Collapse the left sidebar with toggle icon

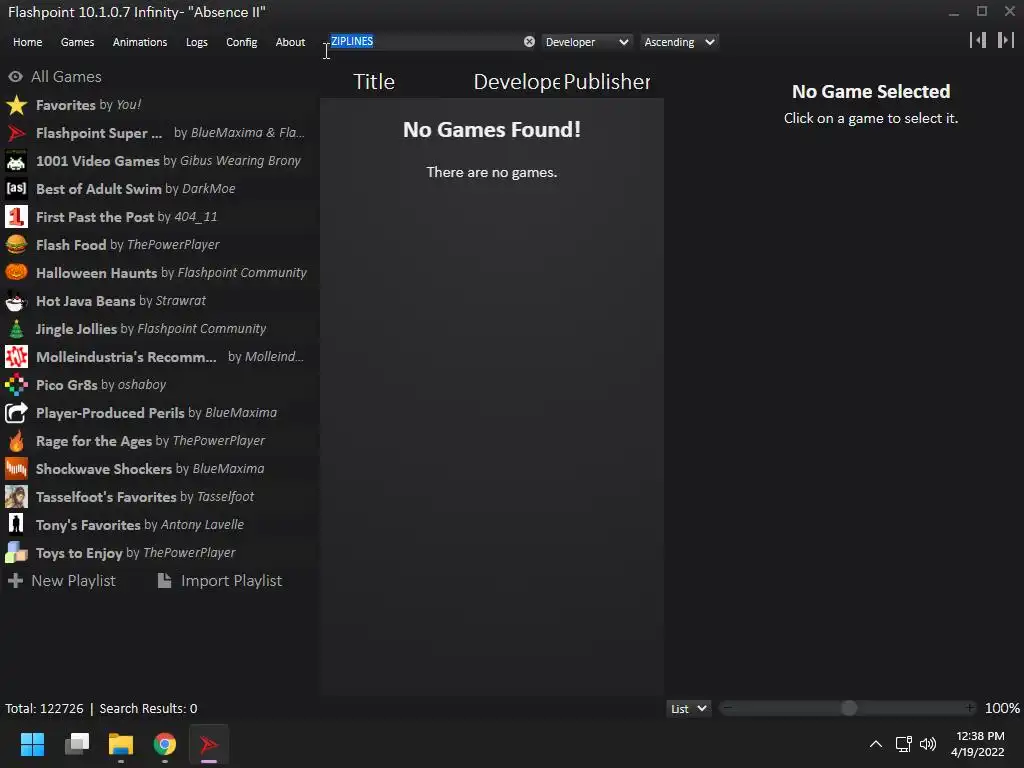coord(978,40)
